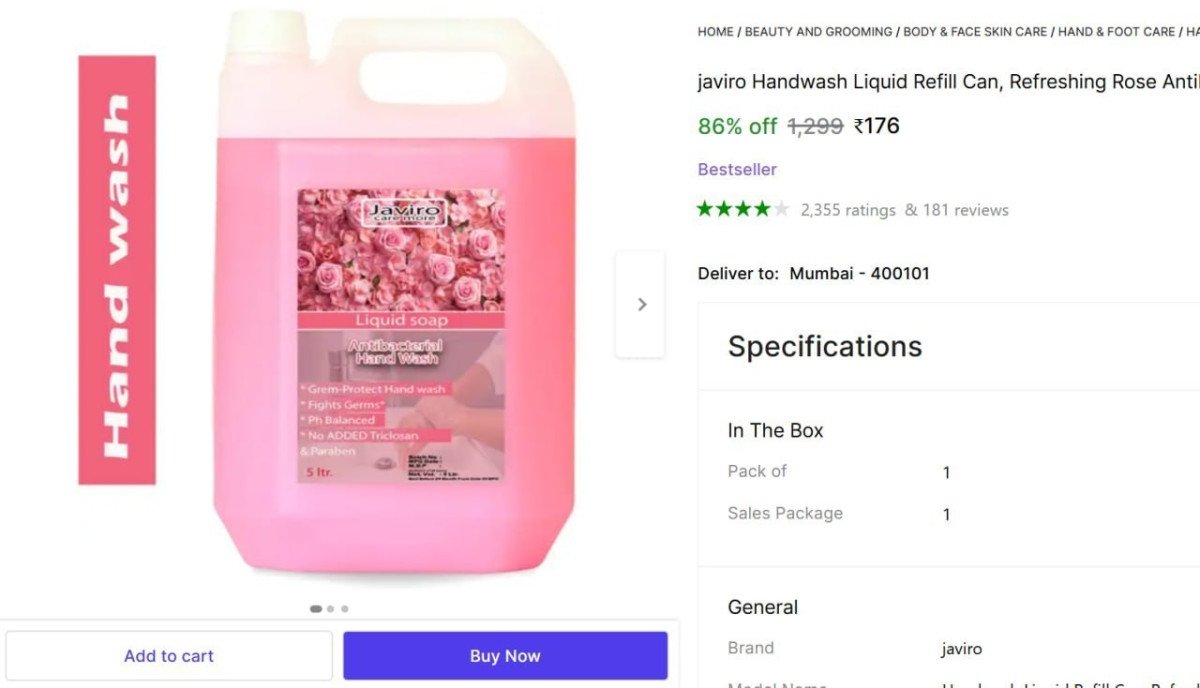Select the first carousel dot indicator

click(x=316, y=608)
